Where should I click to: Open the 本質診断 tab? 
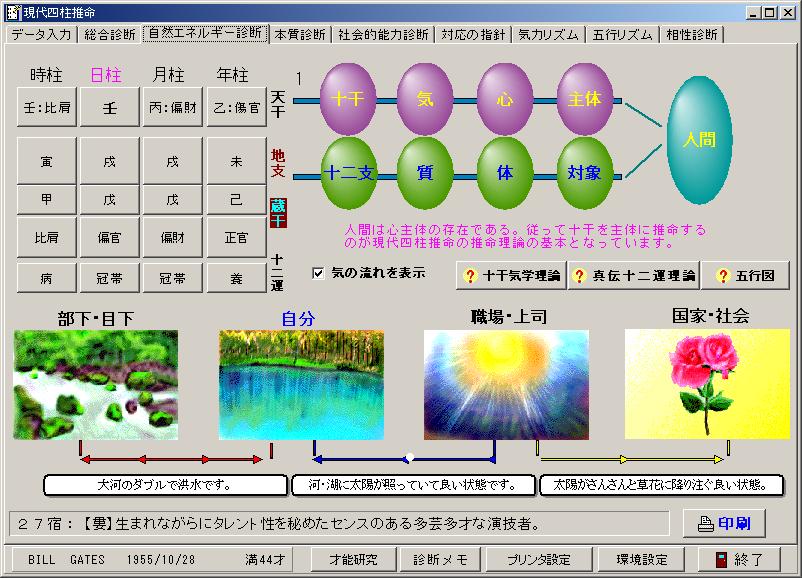300,34
